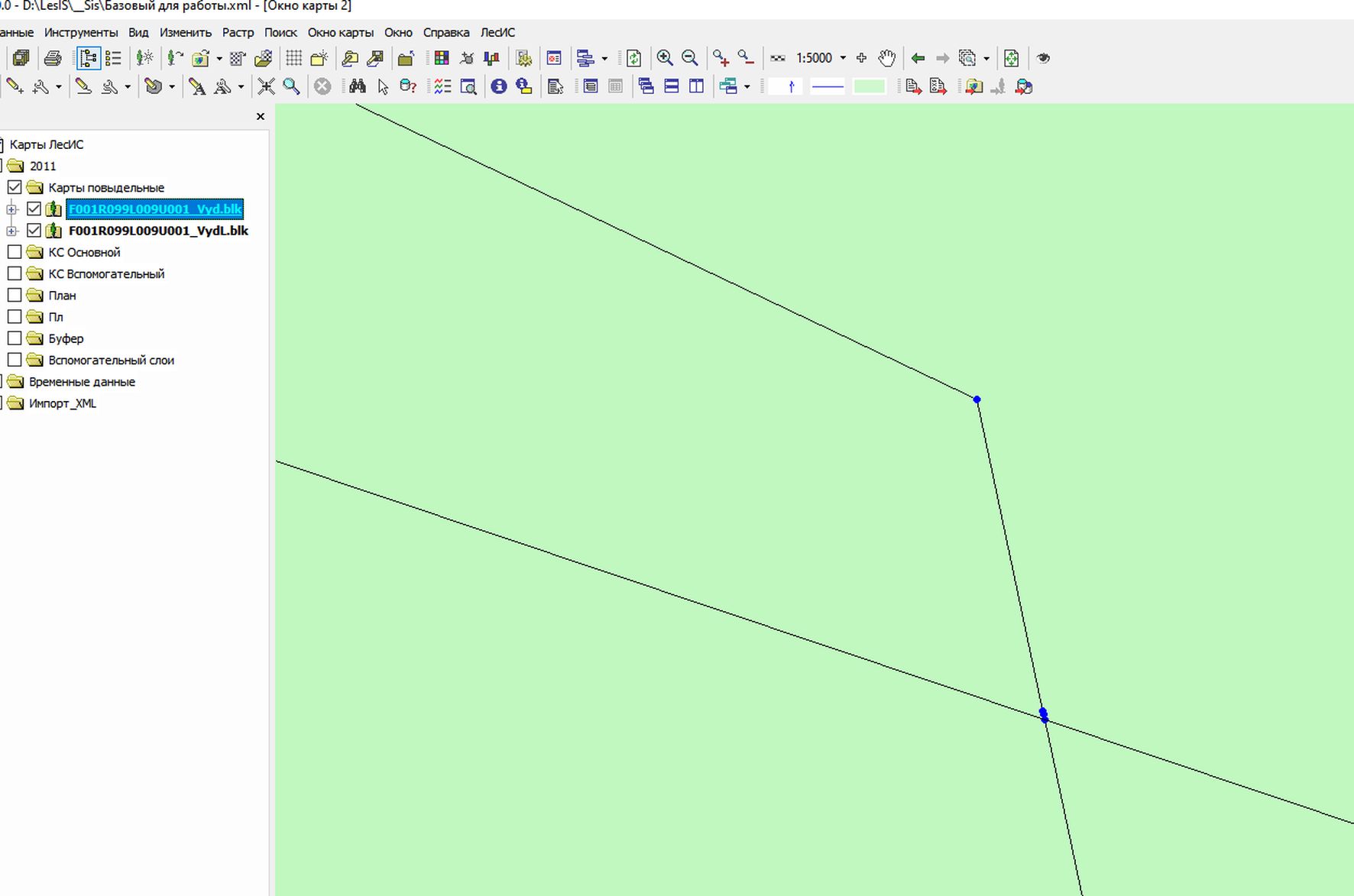Toggle the Буфер folder checkbox

coord(15,338)
